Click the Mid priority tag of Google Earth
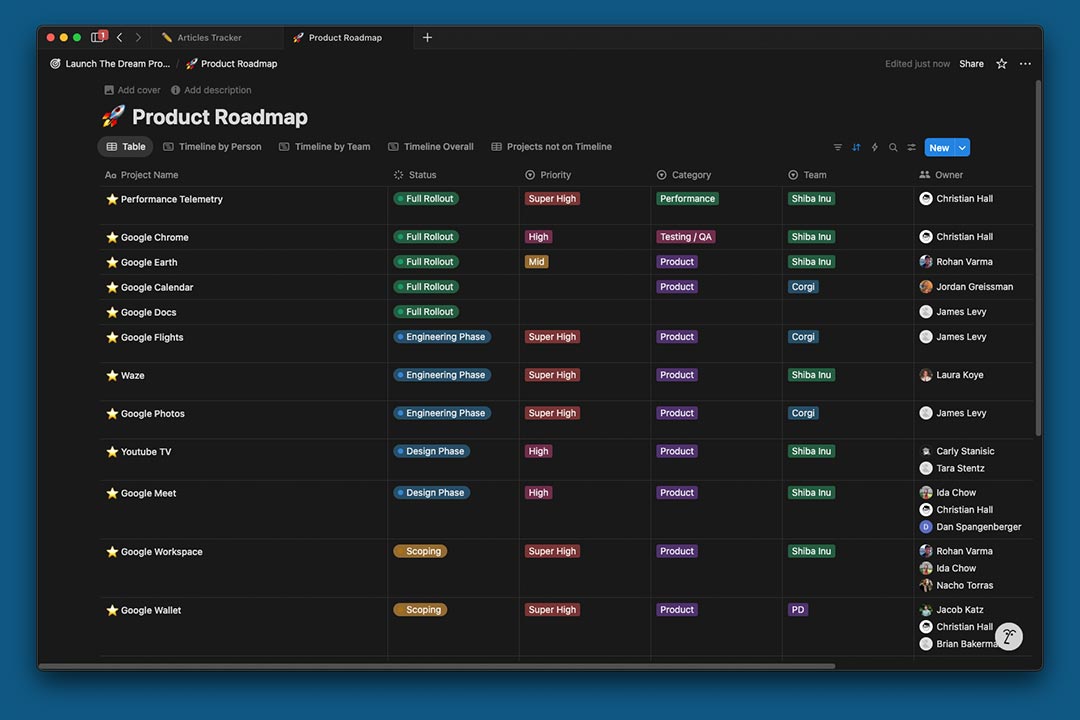This screenshot has height=720, width=1080. click(x=537, y=262)
